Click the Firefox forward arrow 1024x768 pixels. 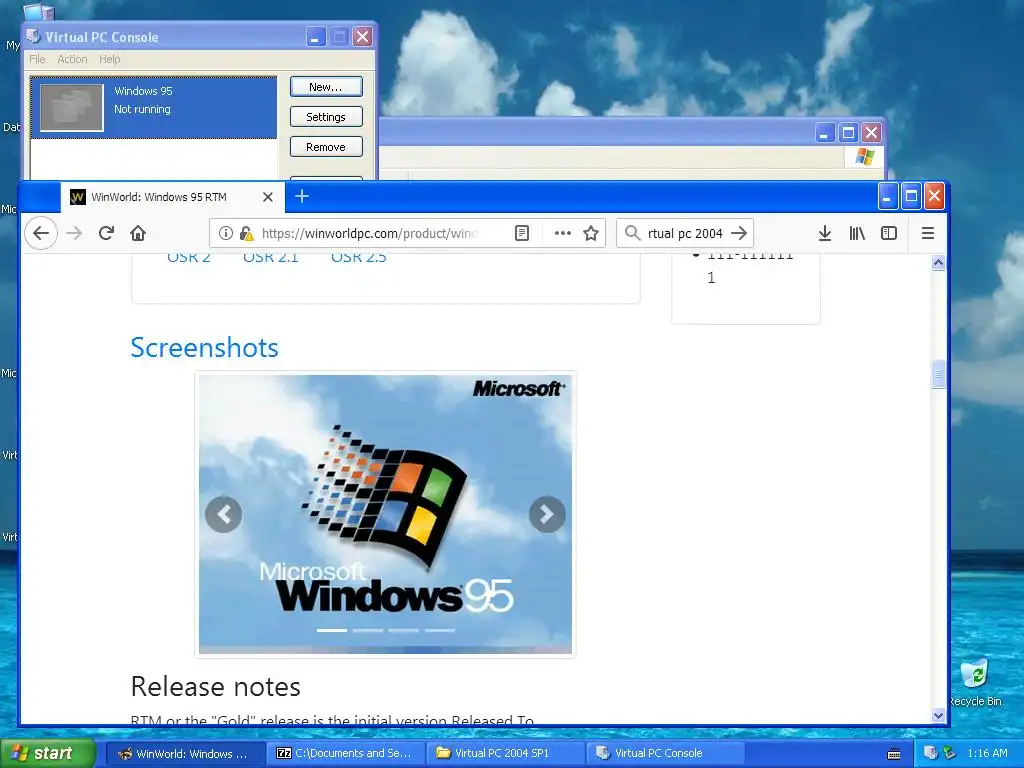tap(74, 233)
